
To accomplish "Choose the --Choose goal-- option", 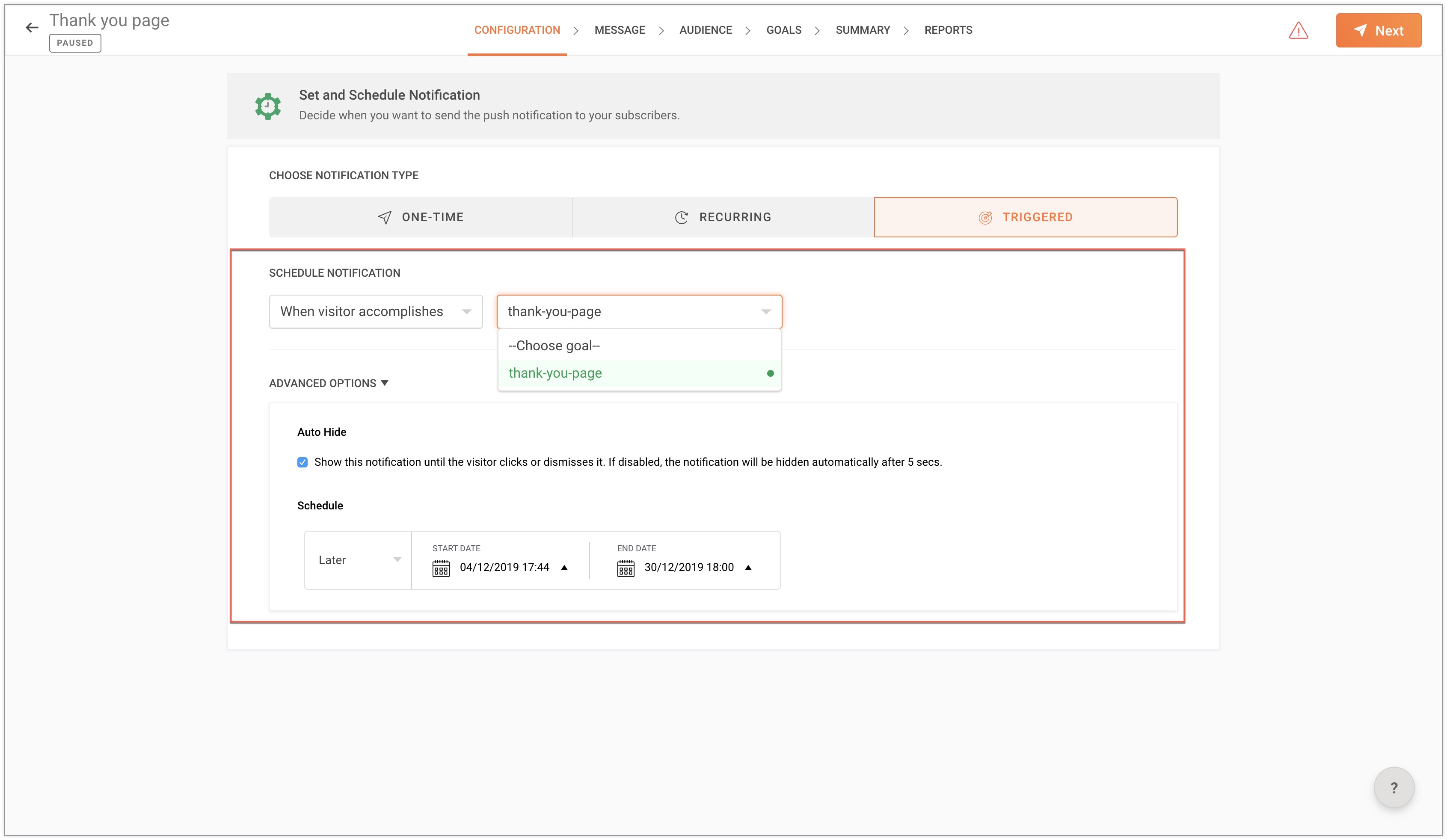I will tap(554, 346).
